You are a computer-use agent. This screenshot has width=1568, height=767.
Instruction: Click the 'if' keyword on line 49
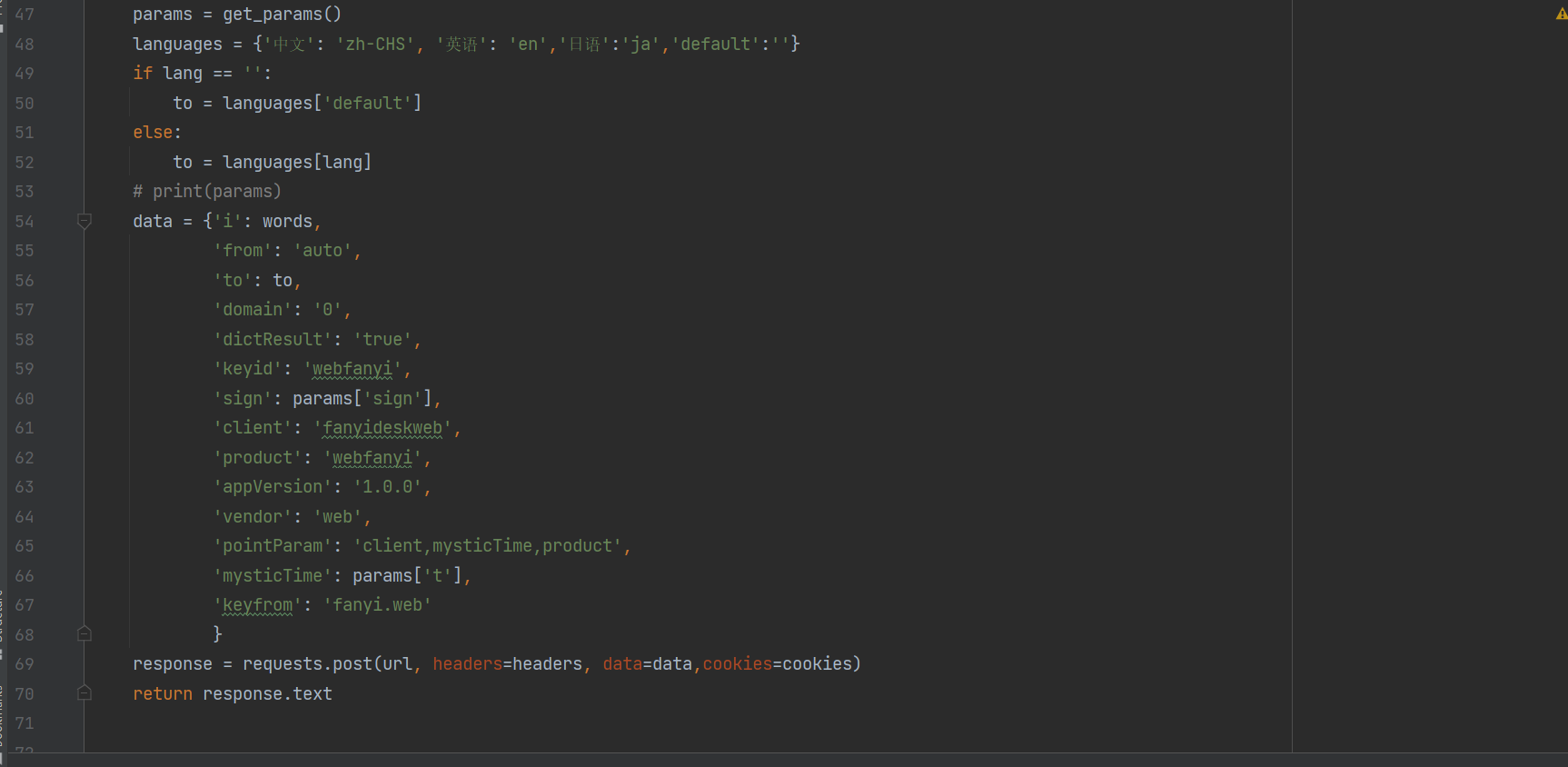click(x=143, y=74)
